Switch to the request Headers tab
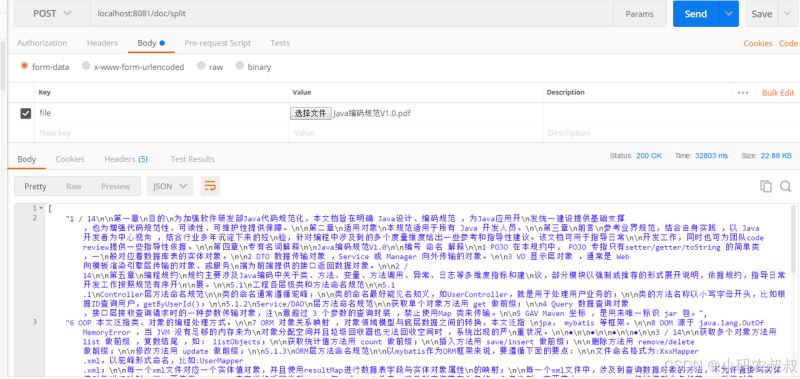 pyautogui.click(x=102, y=43)
